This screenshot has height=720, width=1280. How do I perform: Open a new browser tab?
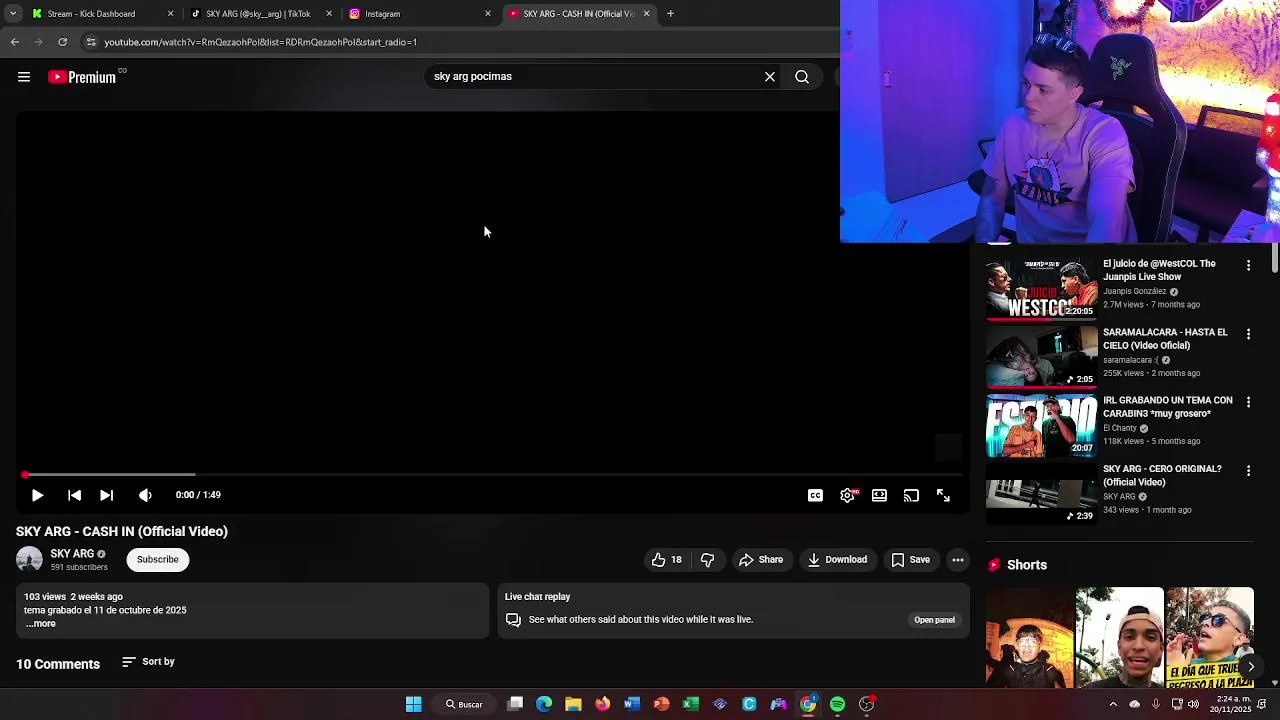click(x=670, y=14)
